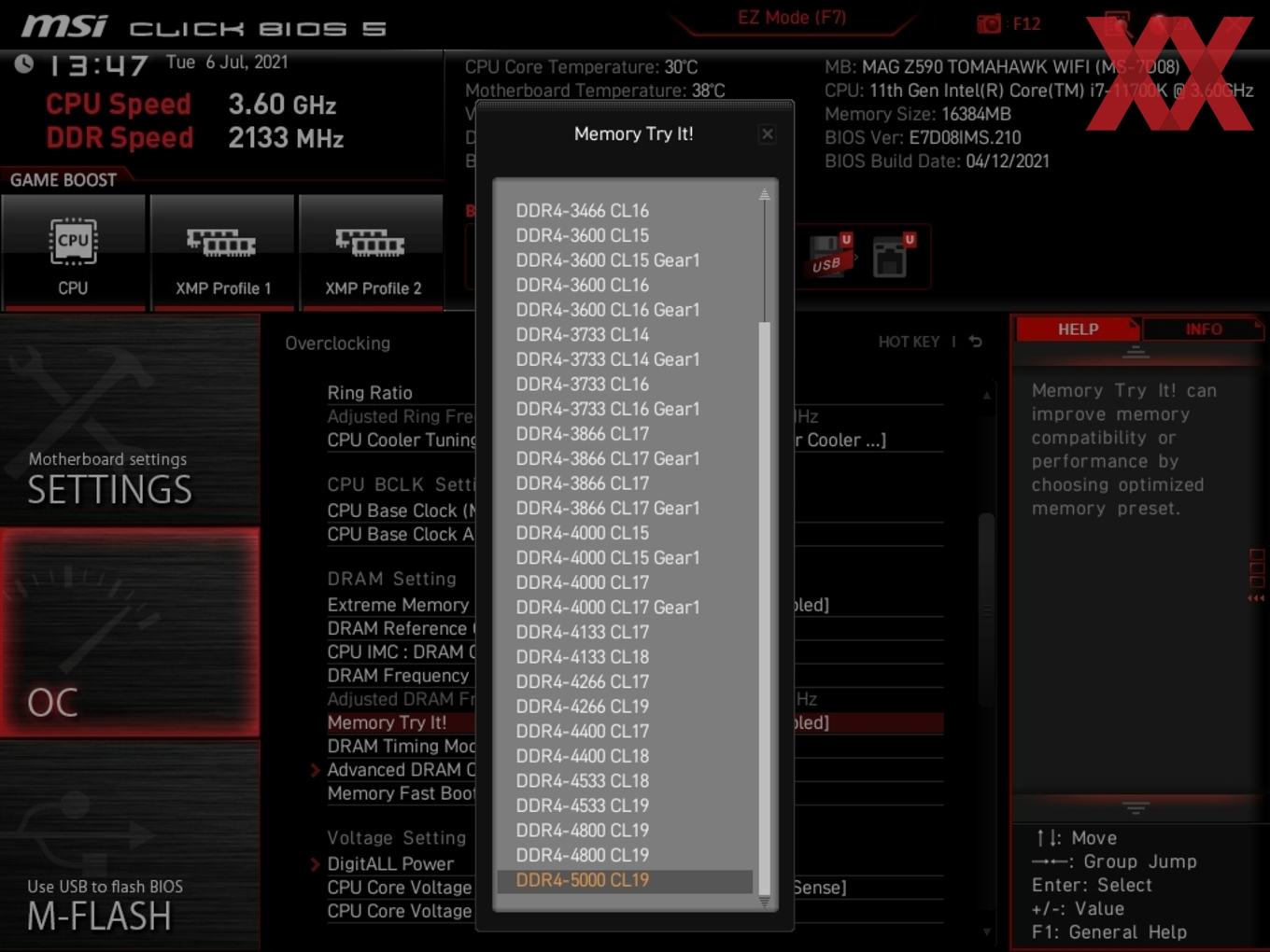Choose DDR4-4400 CL17 preset
The image size is (1270, 952).
click(582, 731)
